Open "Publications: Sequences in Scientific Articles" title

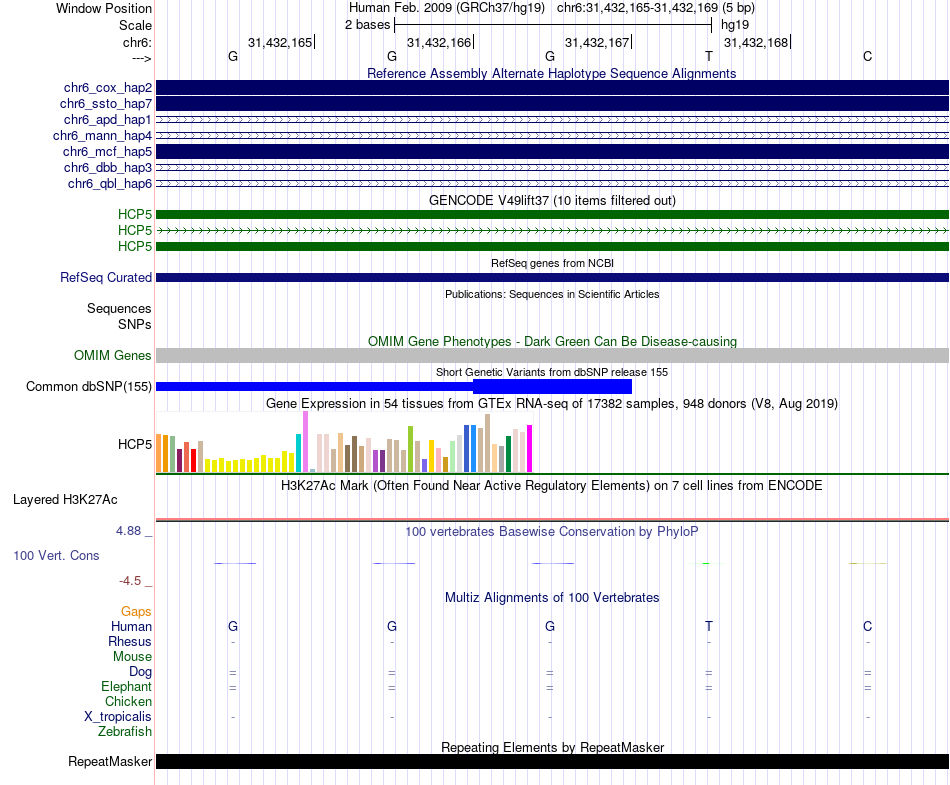coord(552,294)
